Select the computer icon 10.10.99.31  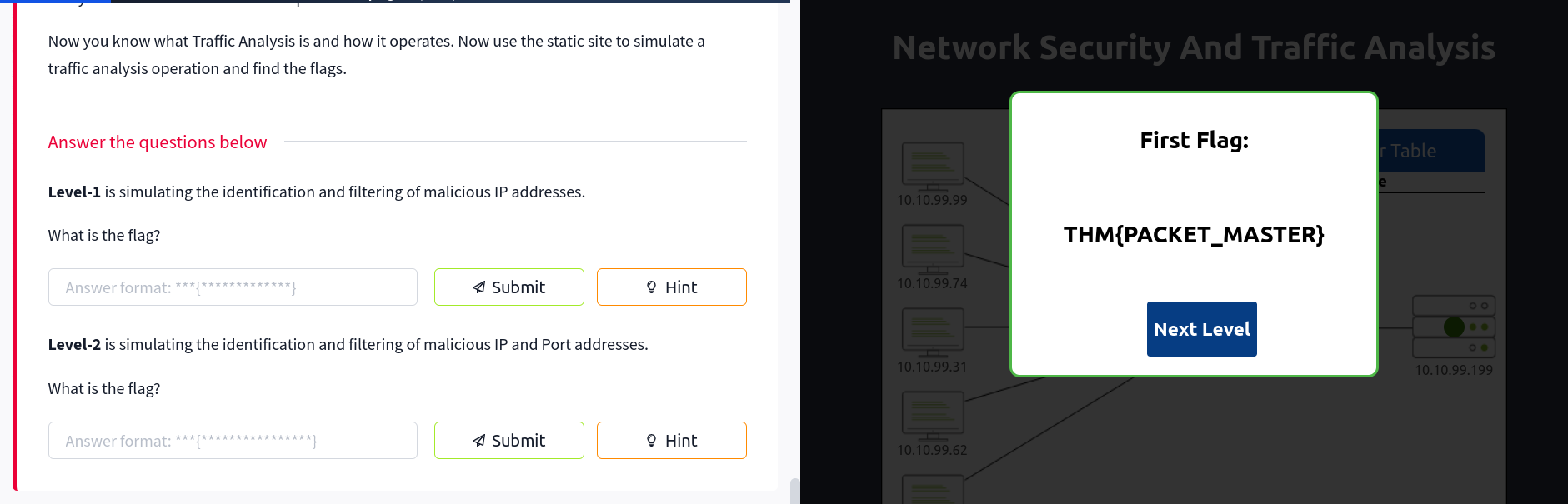[933, 332]
